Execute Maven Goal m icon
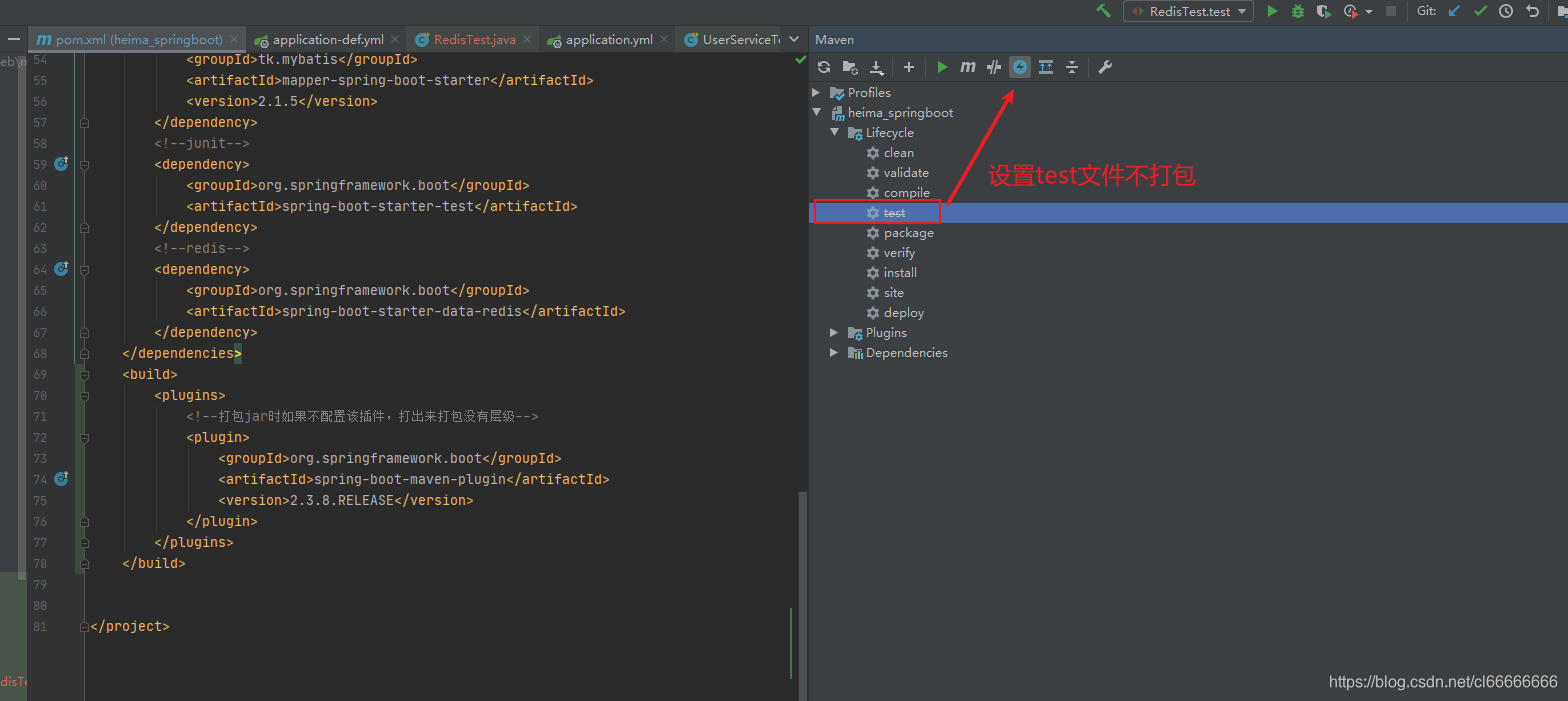This screenshot has width=1568, height=701. click(x=968, y=67)
